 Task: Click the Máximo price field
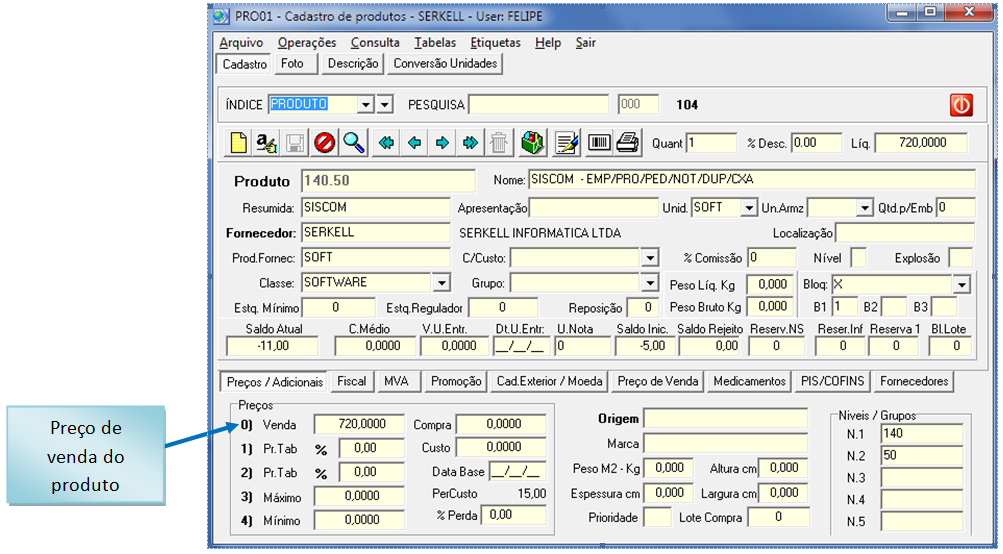point(359,496)
